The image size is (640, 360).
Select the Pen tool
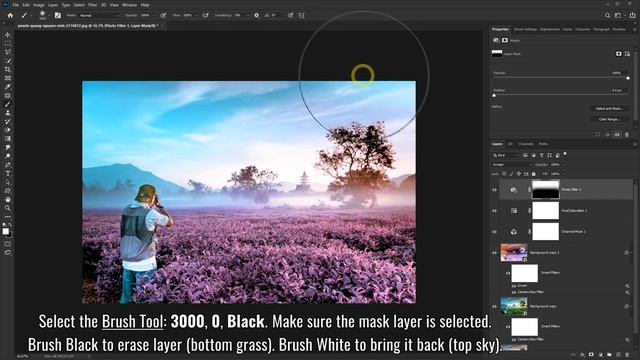click(x=7, y=165)
